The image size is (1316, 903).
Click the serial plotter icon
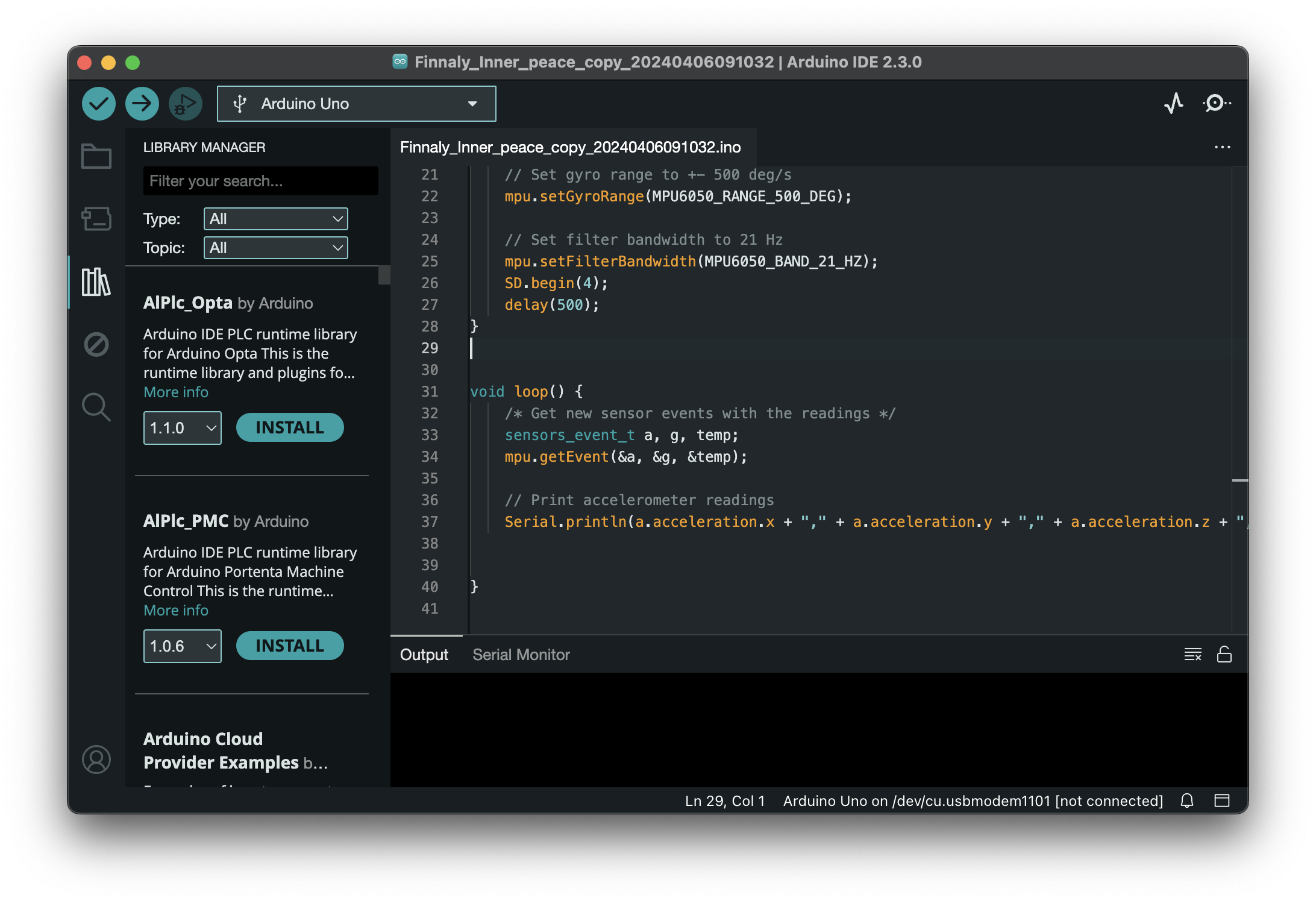coord(1176,103)
